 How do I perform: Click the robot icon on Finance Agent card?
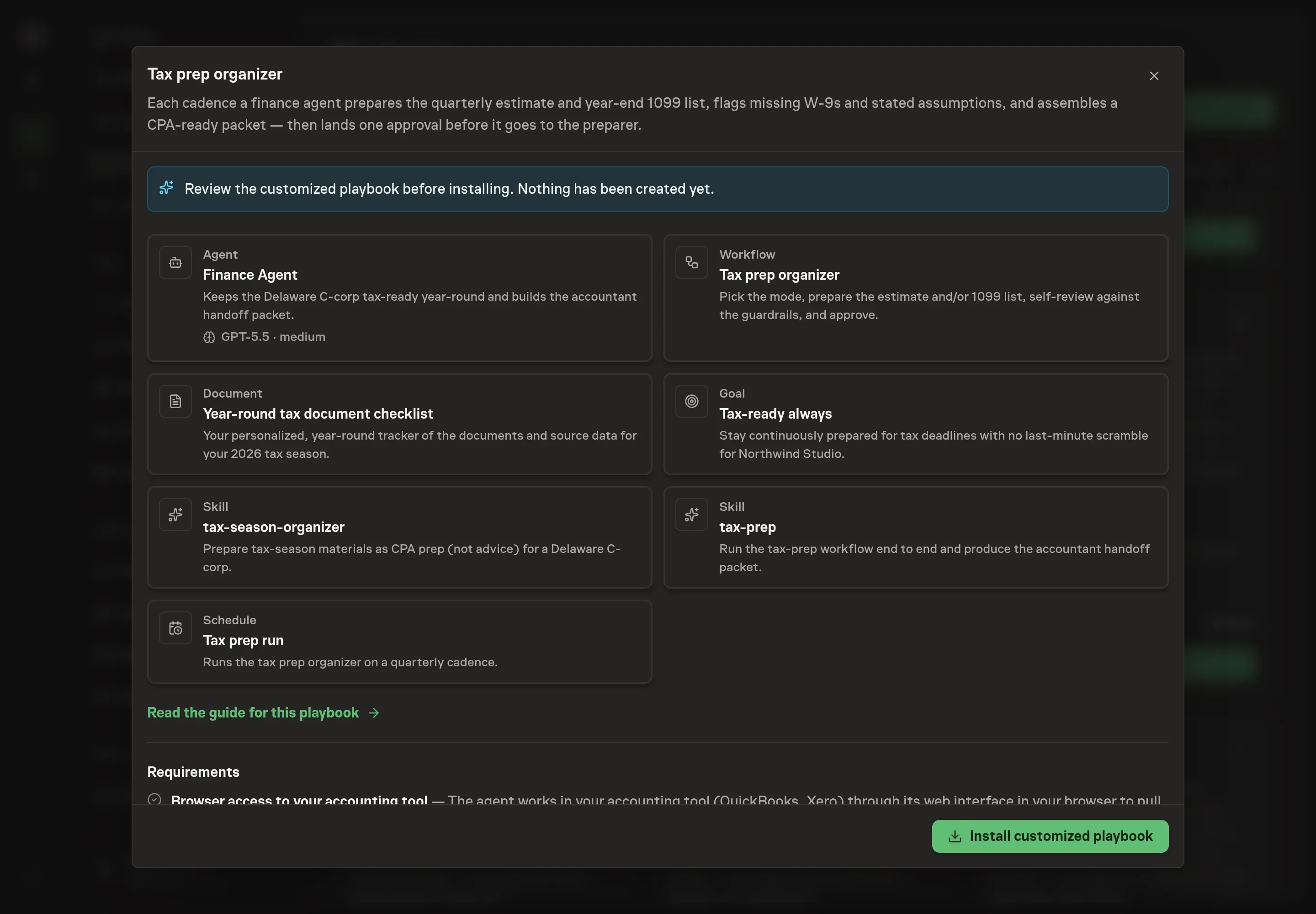[175, 262]
